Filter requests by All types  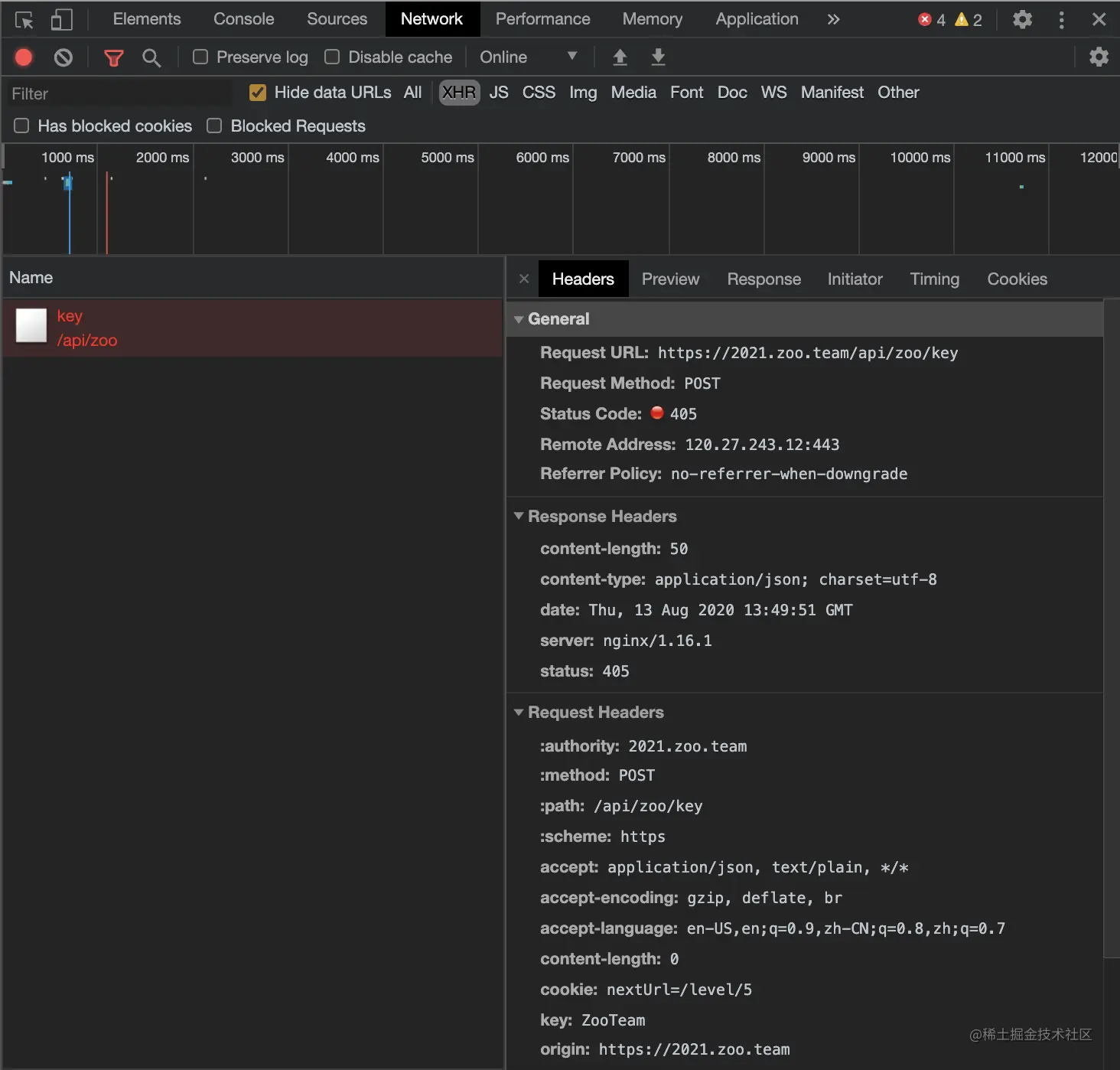[413, 93]
